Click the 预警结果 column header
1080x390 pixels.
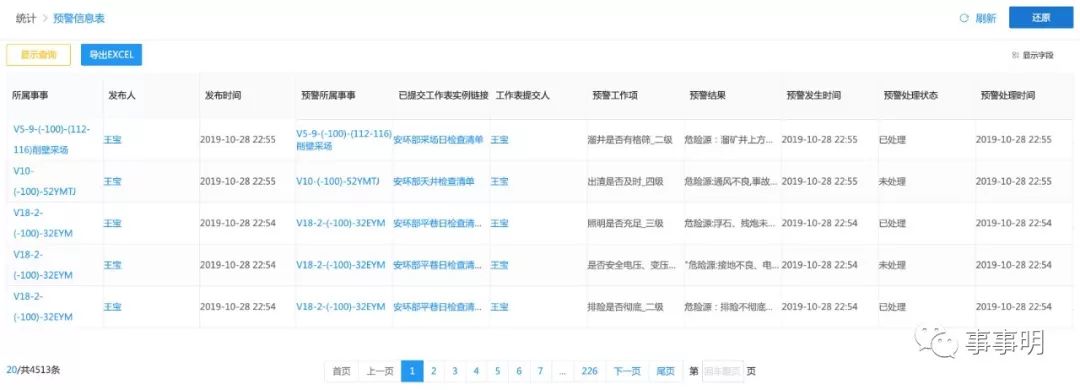707,96
